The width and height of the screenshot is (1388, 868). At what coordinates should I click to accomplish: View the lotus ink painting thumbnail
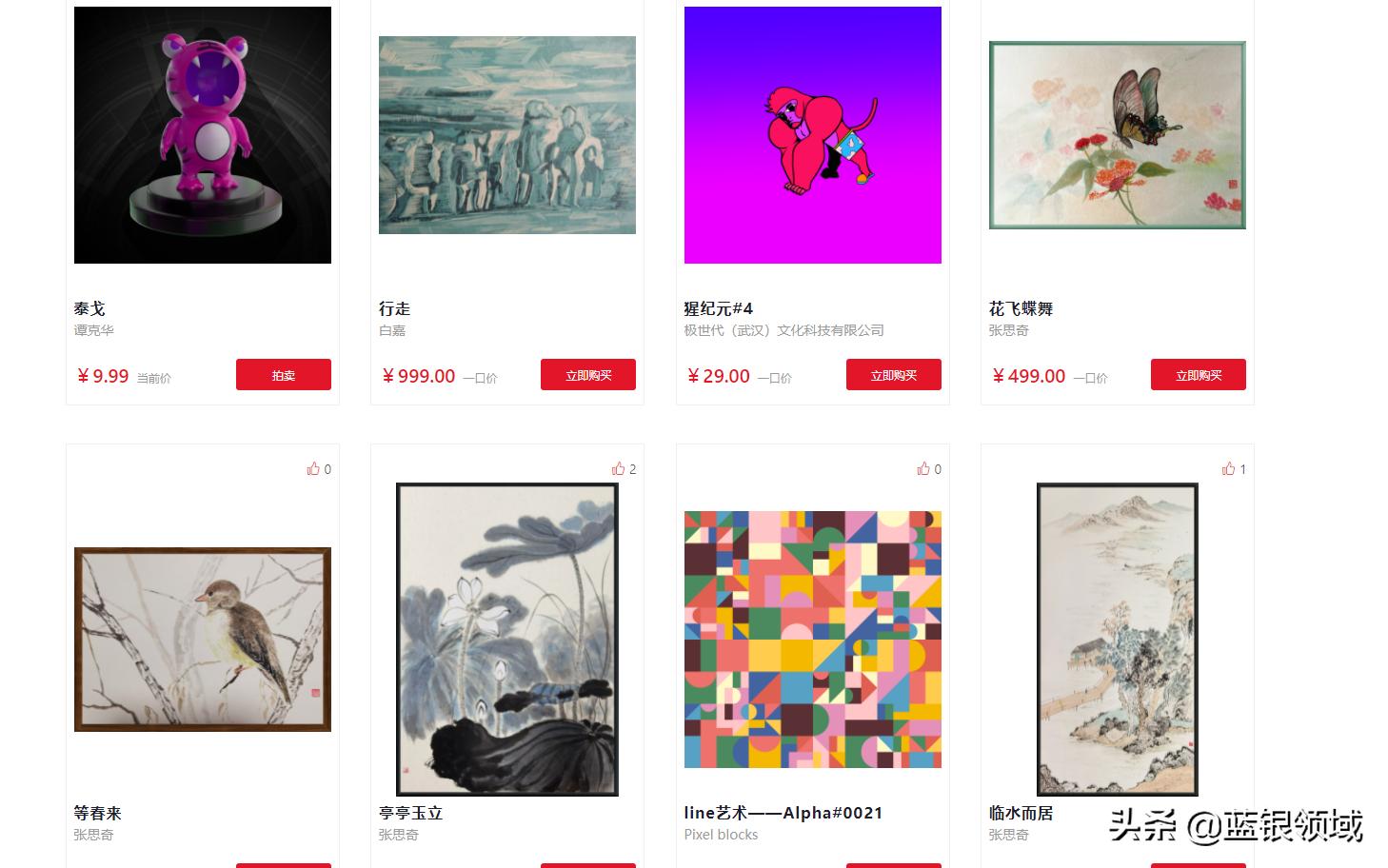[x=507, y=640]
